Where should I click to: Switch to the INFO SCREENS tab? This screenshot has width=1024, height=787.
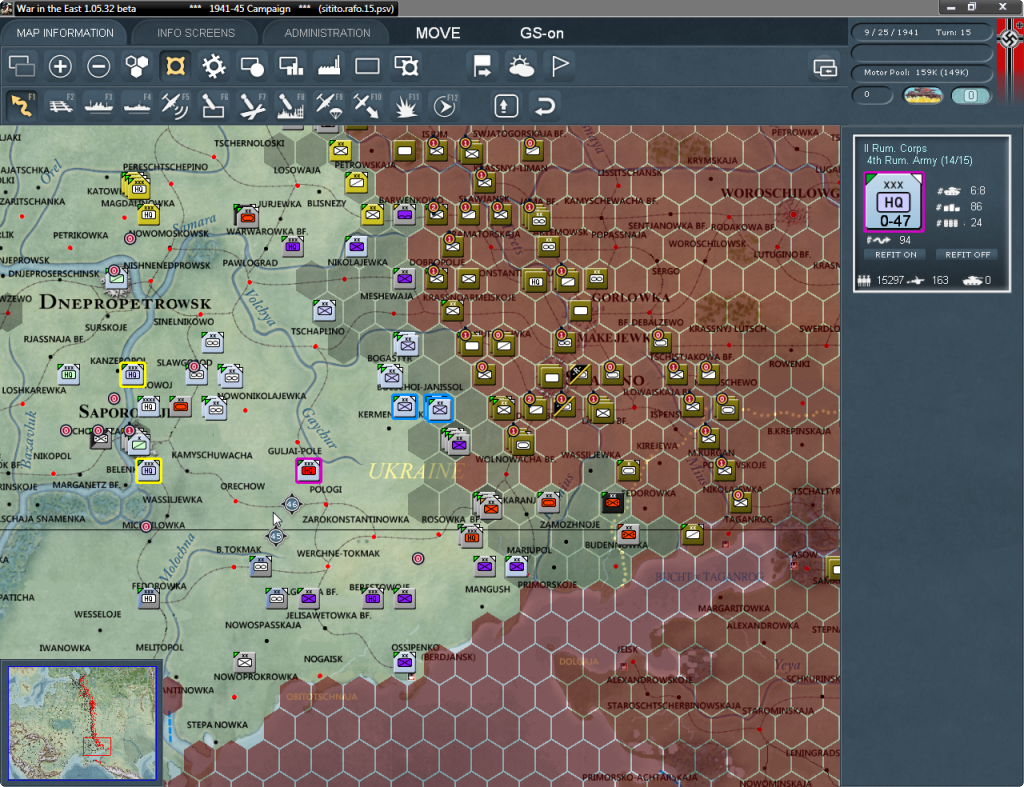click(x=195, y=33)
